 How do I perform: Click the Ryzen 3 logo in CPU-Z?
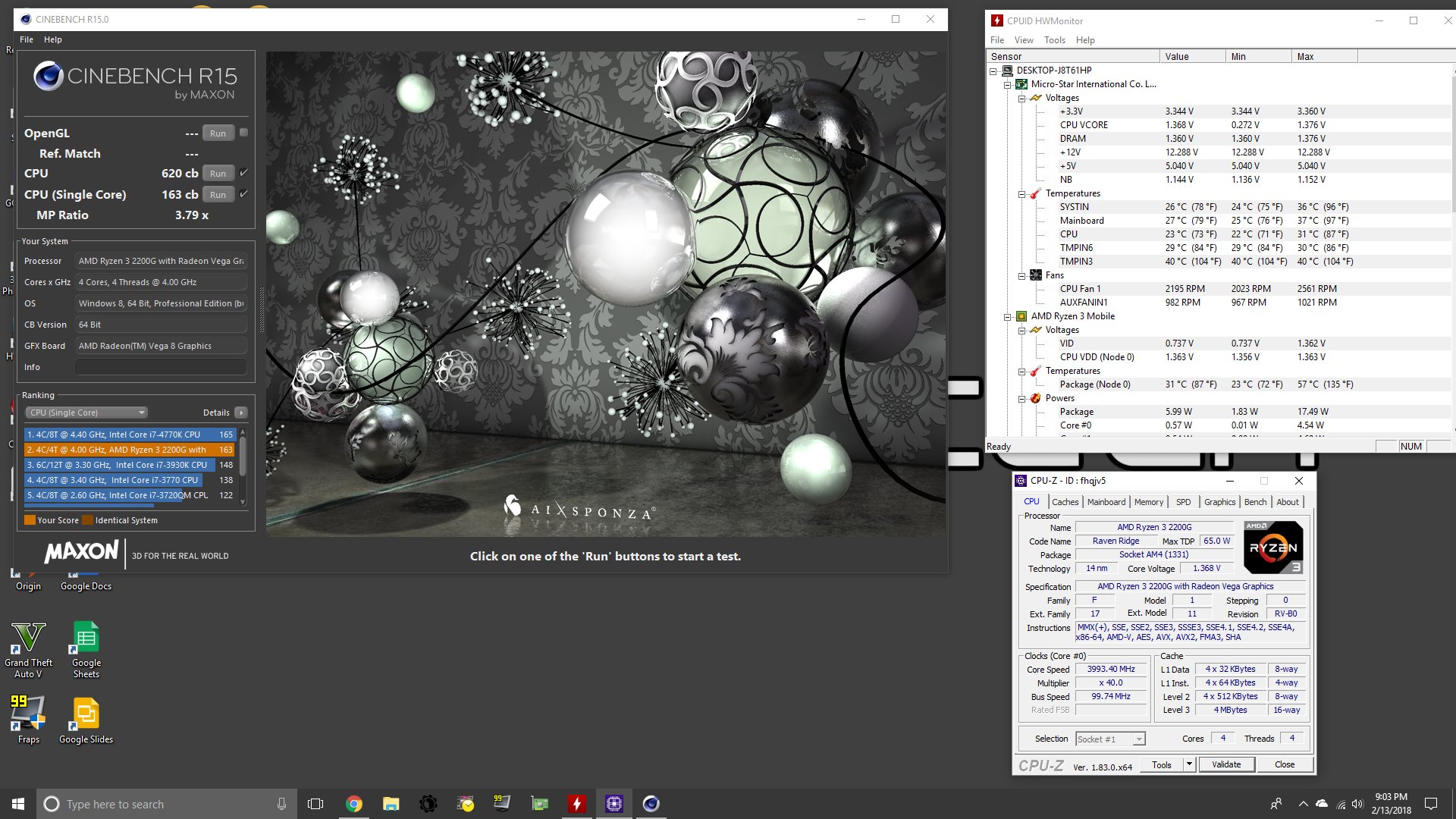pos(1273,547)
